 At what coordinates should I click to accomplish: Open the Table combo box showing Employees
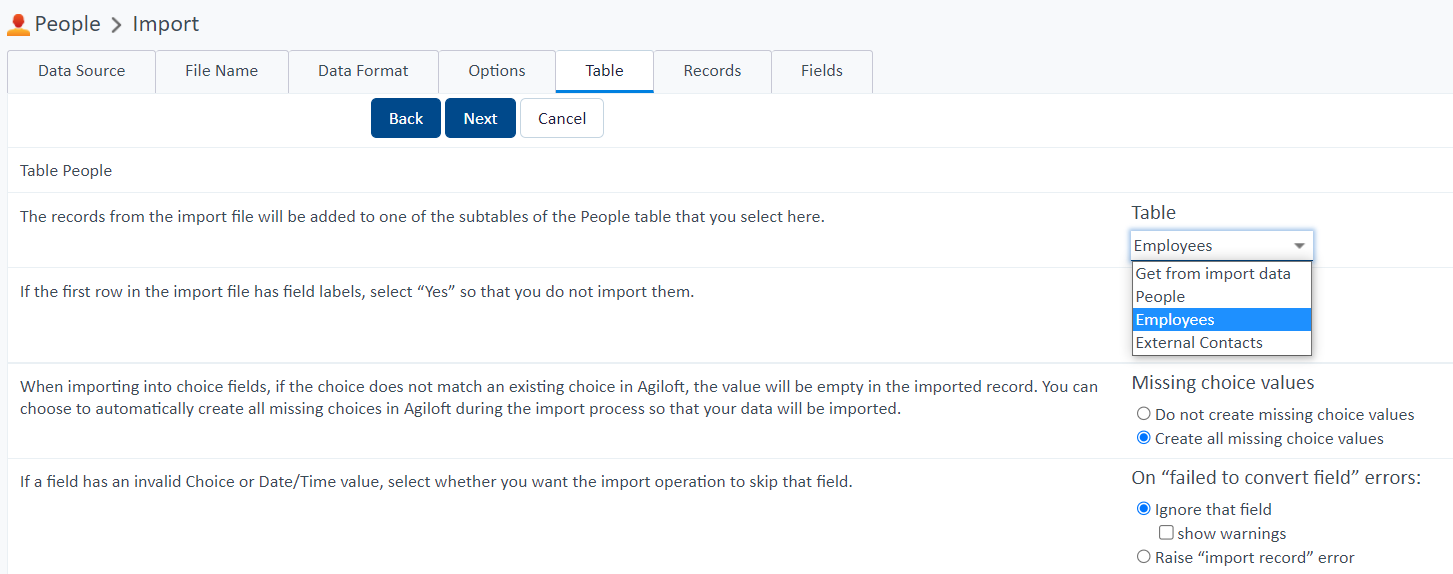[1222, 246]
